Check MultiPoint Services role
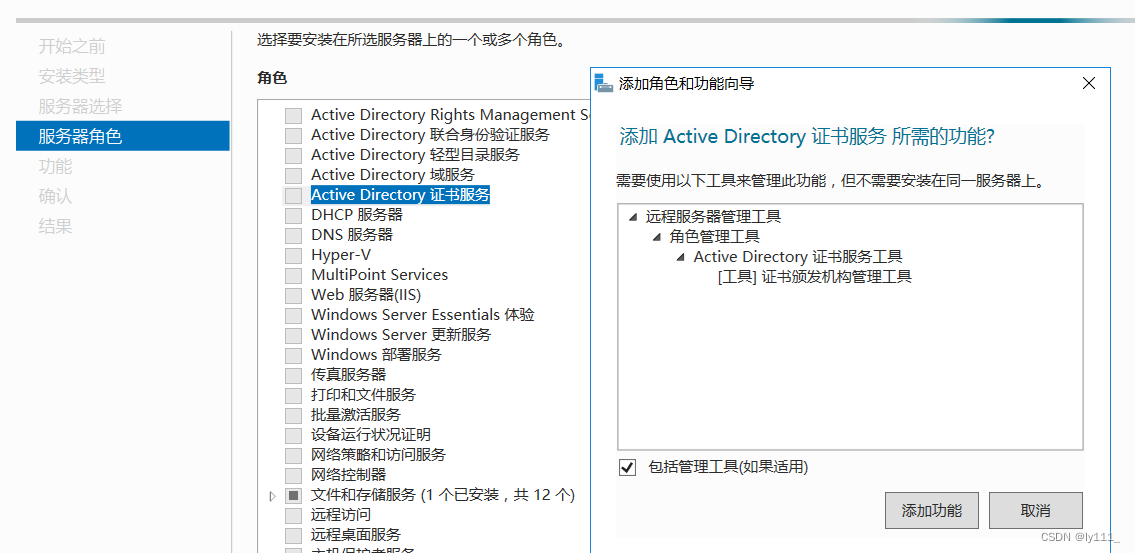This screenshot has height=553, width=1135. [x=293, y=275]
